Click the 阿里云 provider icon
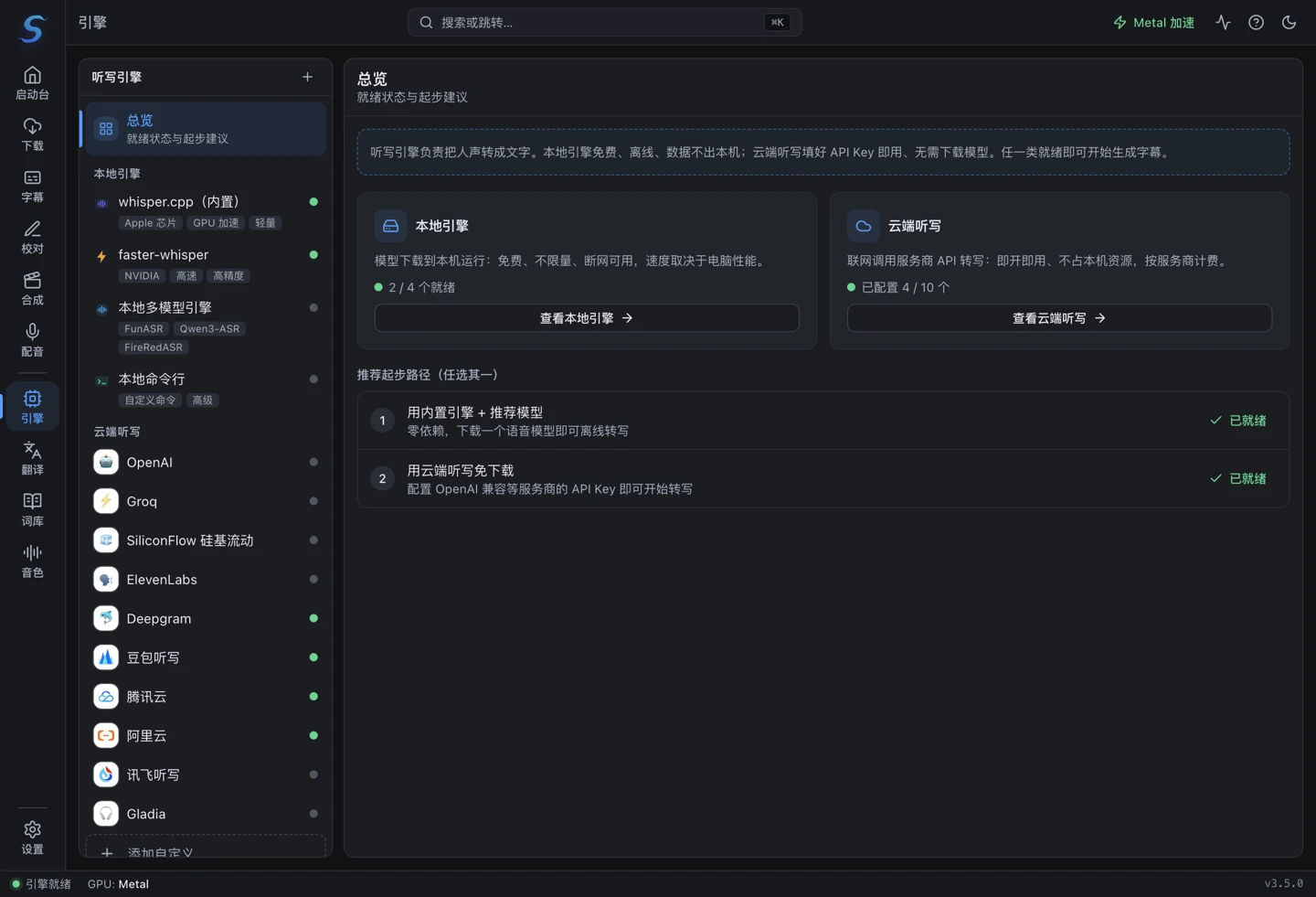Viewport: 1316px width, 897px height. 106,735
